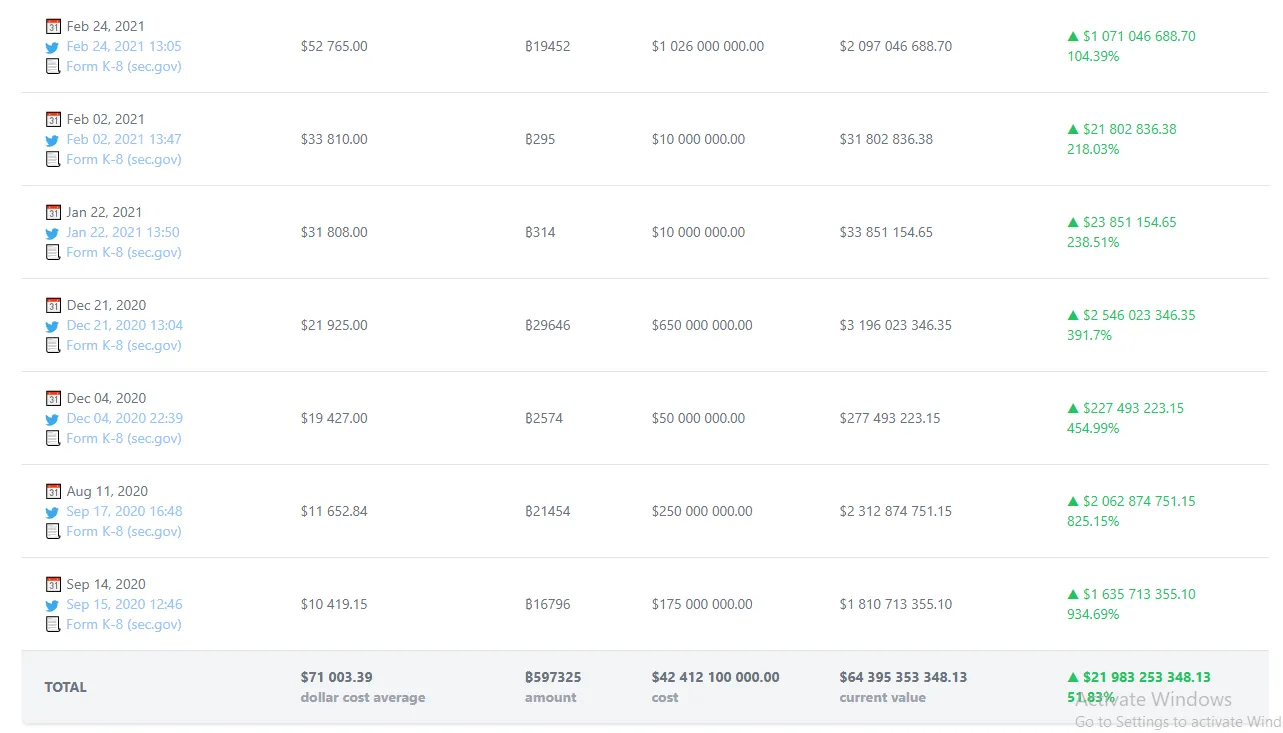This screenshot has width=1283, height=733.
Task: Click the ₿29646 amount cell
Action: (547, 325)
